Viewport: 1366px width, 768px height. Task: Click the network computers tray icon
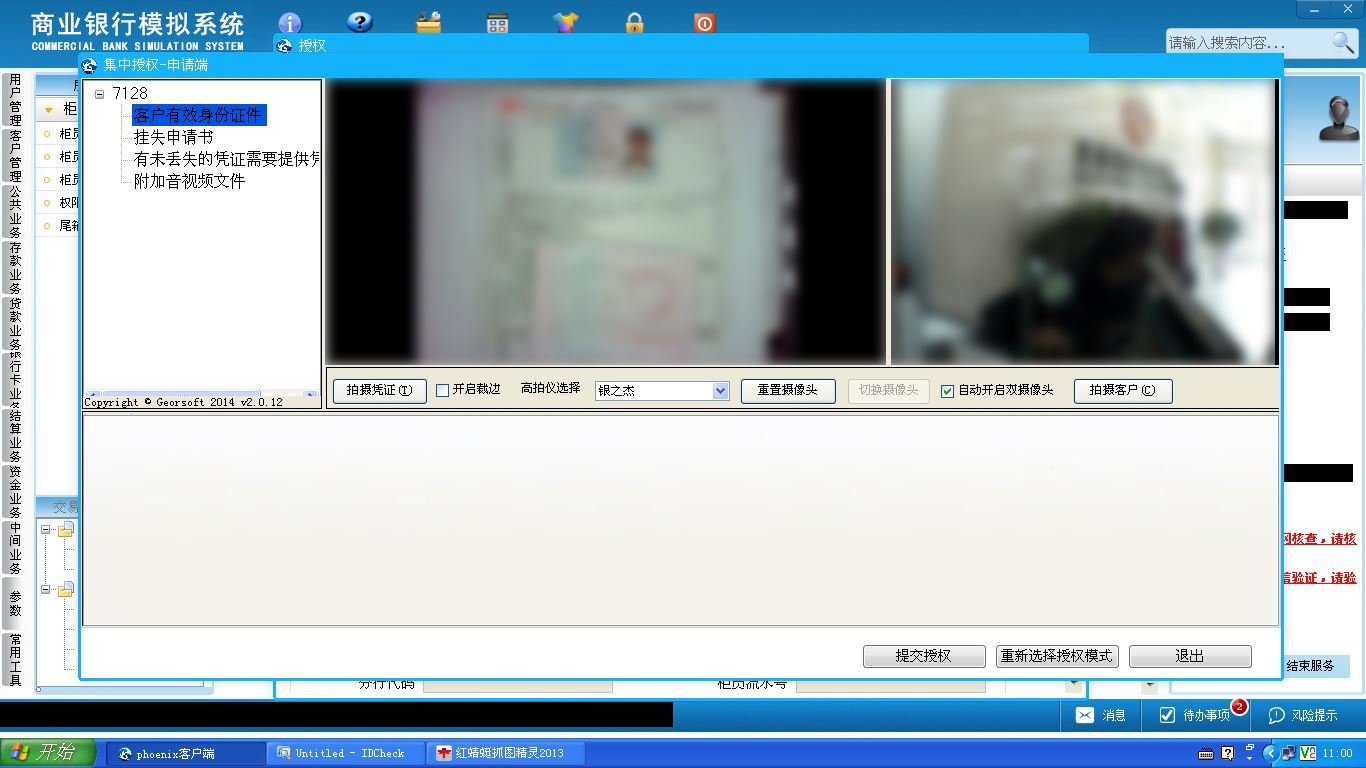click(1289, 754)
